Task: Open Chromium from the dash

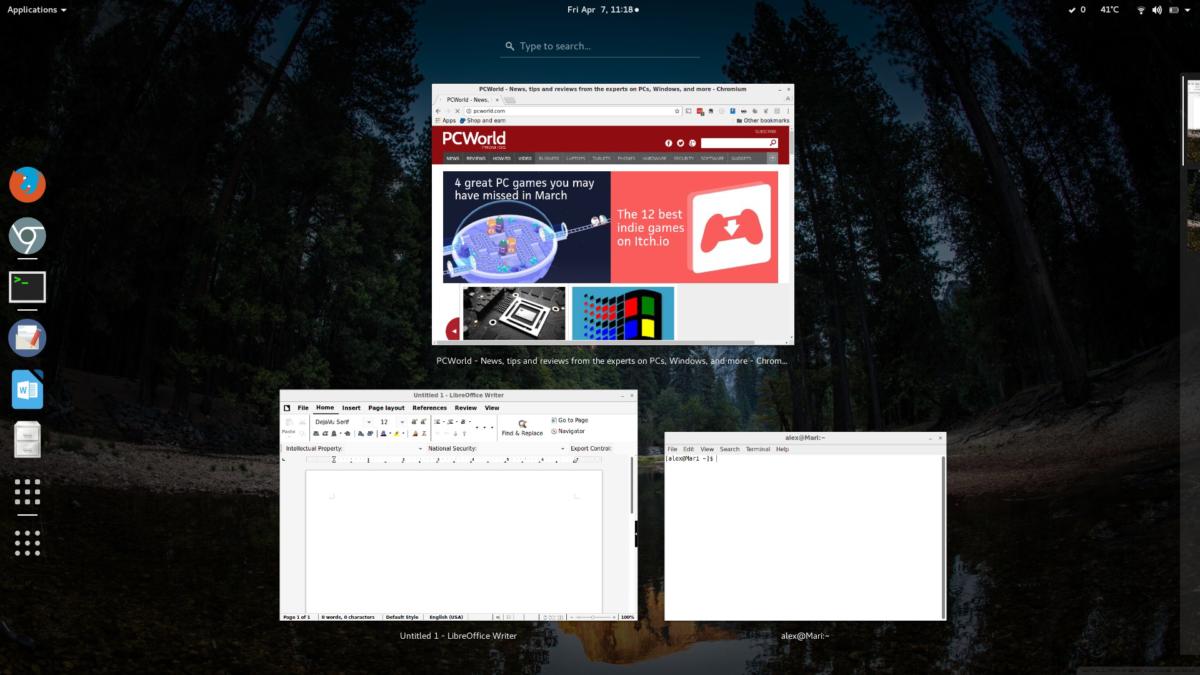Action: point(27,237)
